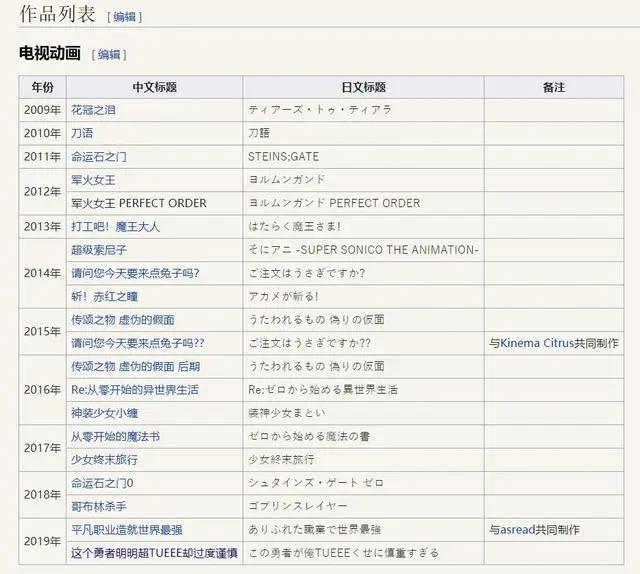The width and height of the screenshot is (640, 574).
Task: Open the 超级索尼子 link
Action: (99, 250)
